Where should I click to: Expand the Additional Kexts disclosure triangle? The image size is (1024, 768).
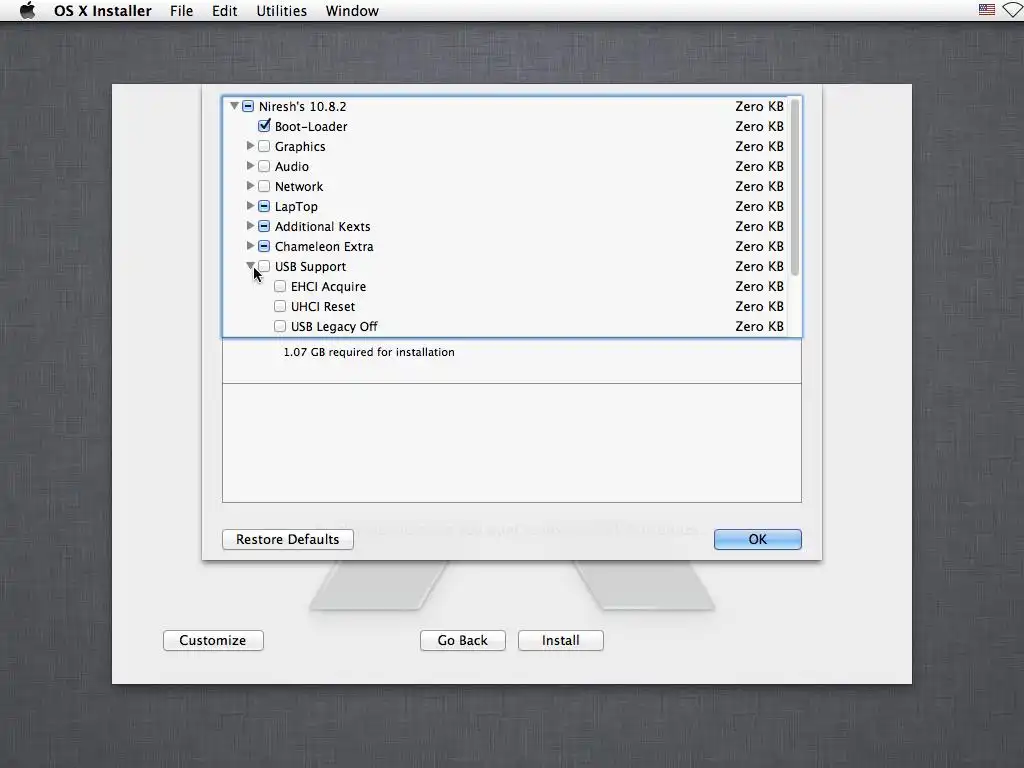pos(250,226)
